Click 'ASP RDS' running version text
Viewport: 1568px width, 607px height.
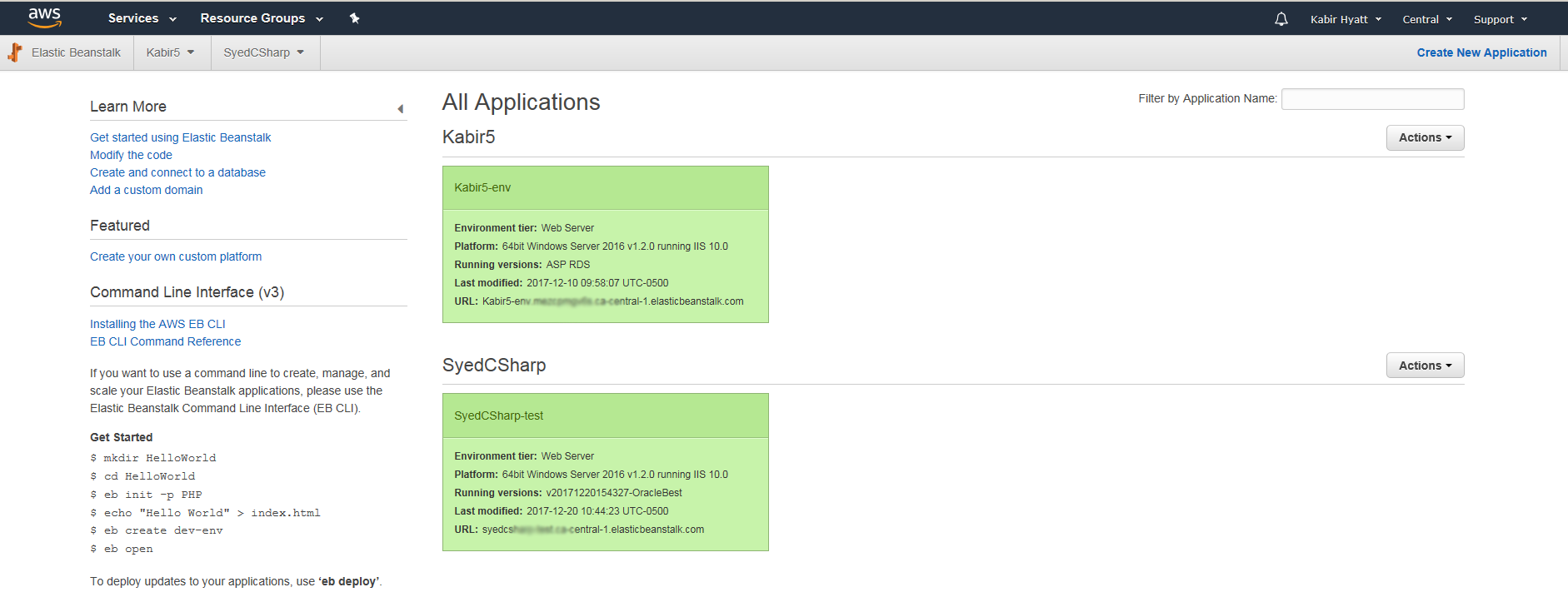click(x=568, y=265)
